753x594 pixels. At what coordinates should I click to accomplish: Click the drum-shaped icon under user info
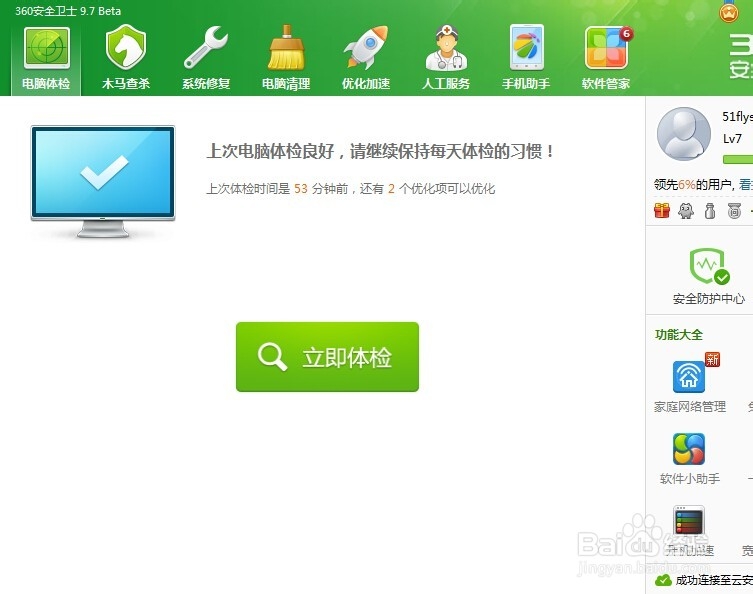tap(734, 210)
